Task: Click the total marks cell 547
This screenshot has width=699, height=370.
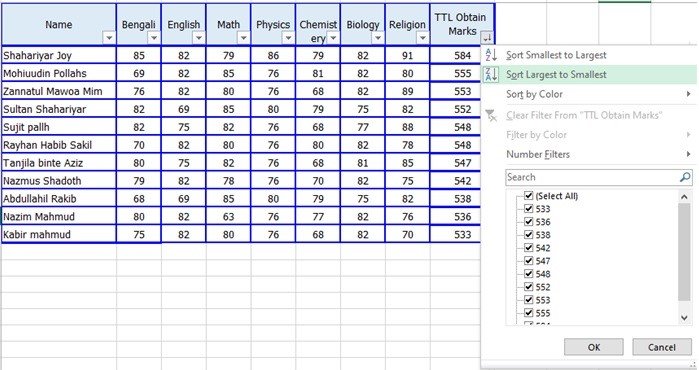Action: click(x=456, y=163)
